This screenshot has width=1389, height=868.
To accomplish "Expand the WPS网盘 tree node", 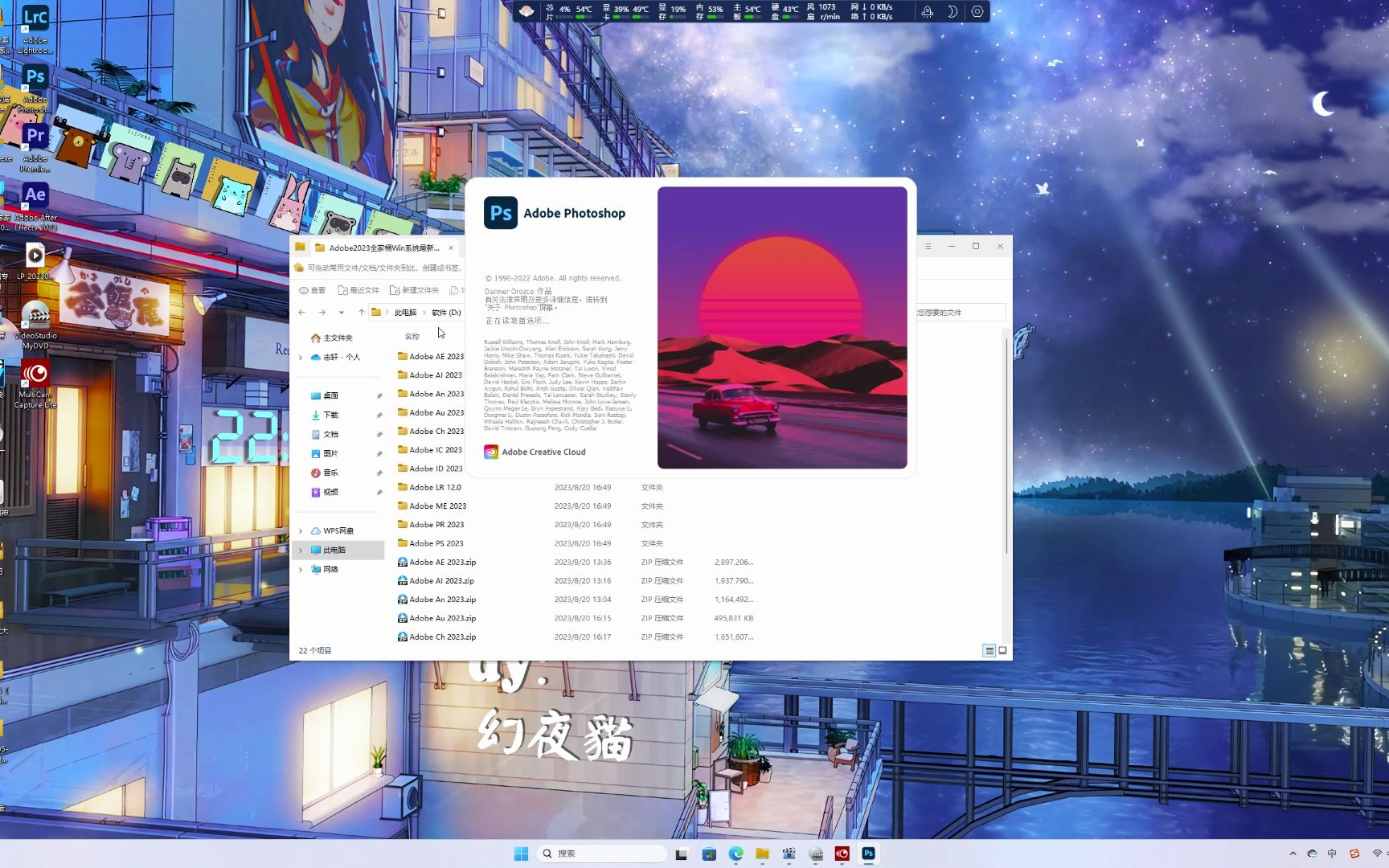I will point(301,531).
